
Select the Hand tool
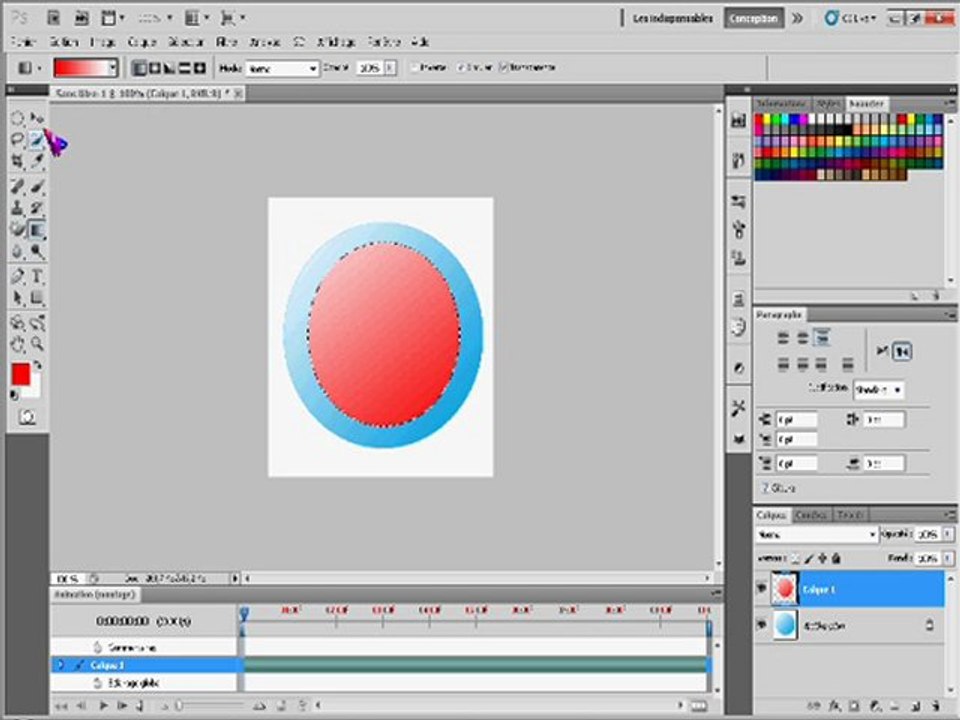pos(17,344)
